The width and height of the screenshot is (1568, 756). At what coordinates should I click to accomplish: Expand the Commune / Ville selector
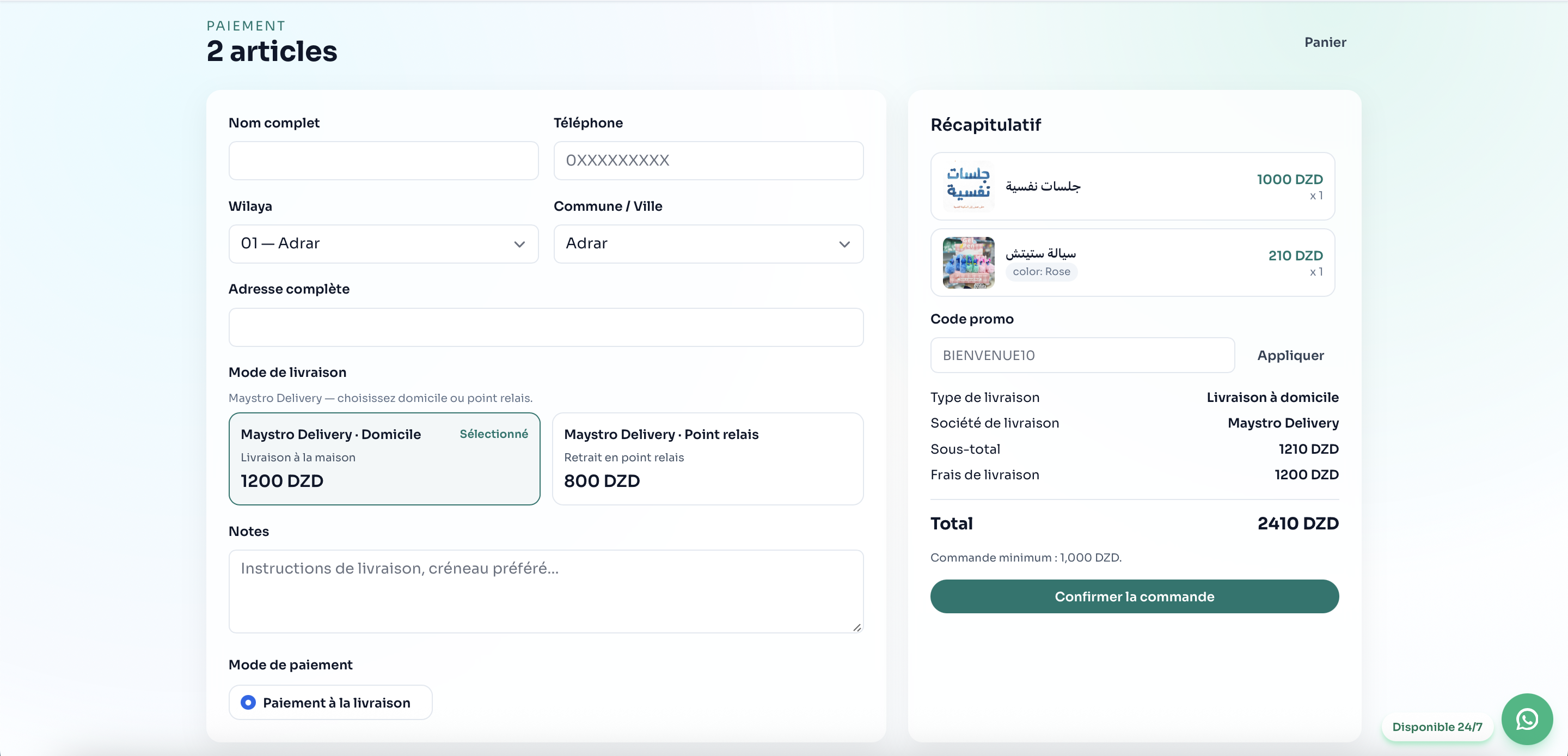point(708,243)
